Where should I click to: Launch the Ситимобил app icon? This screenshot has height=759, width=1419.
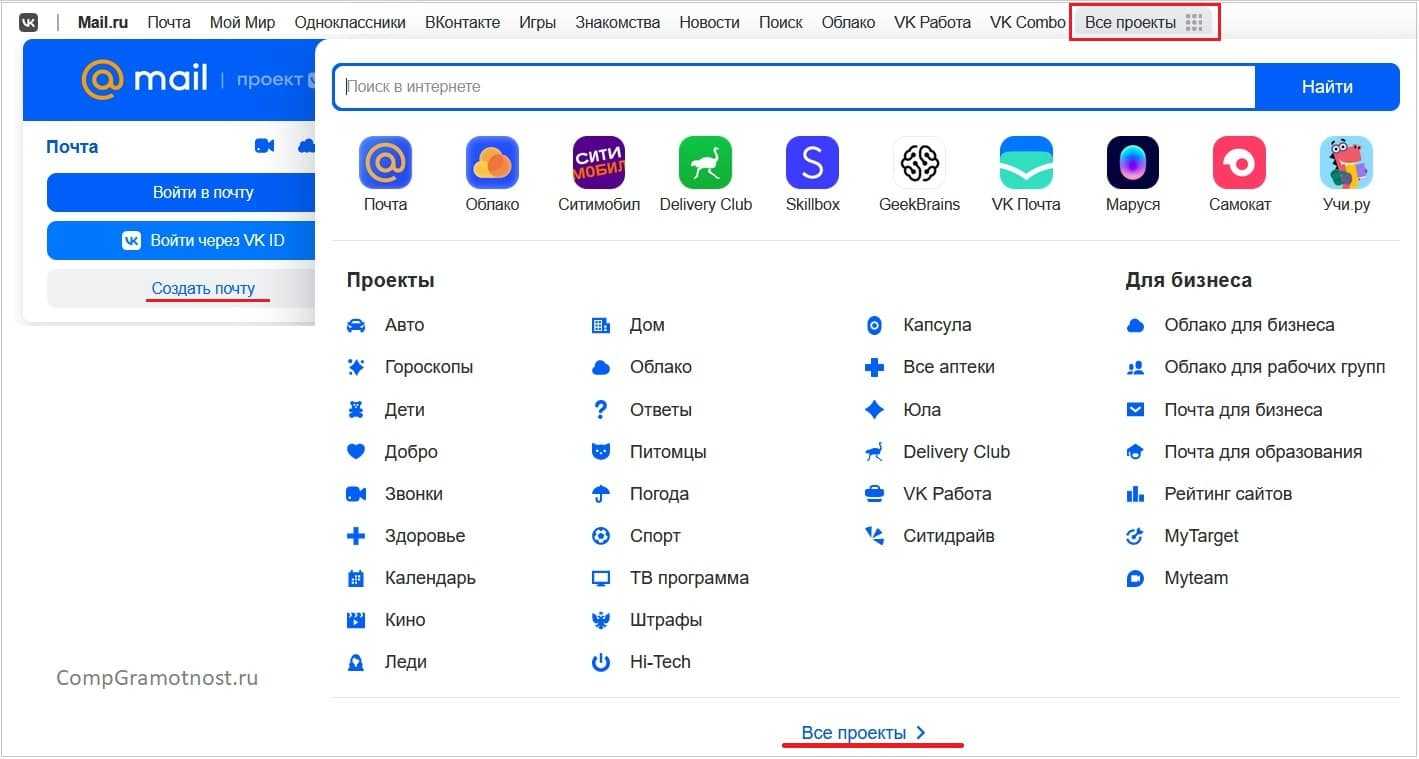[598, 163]
